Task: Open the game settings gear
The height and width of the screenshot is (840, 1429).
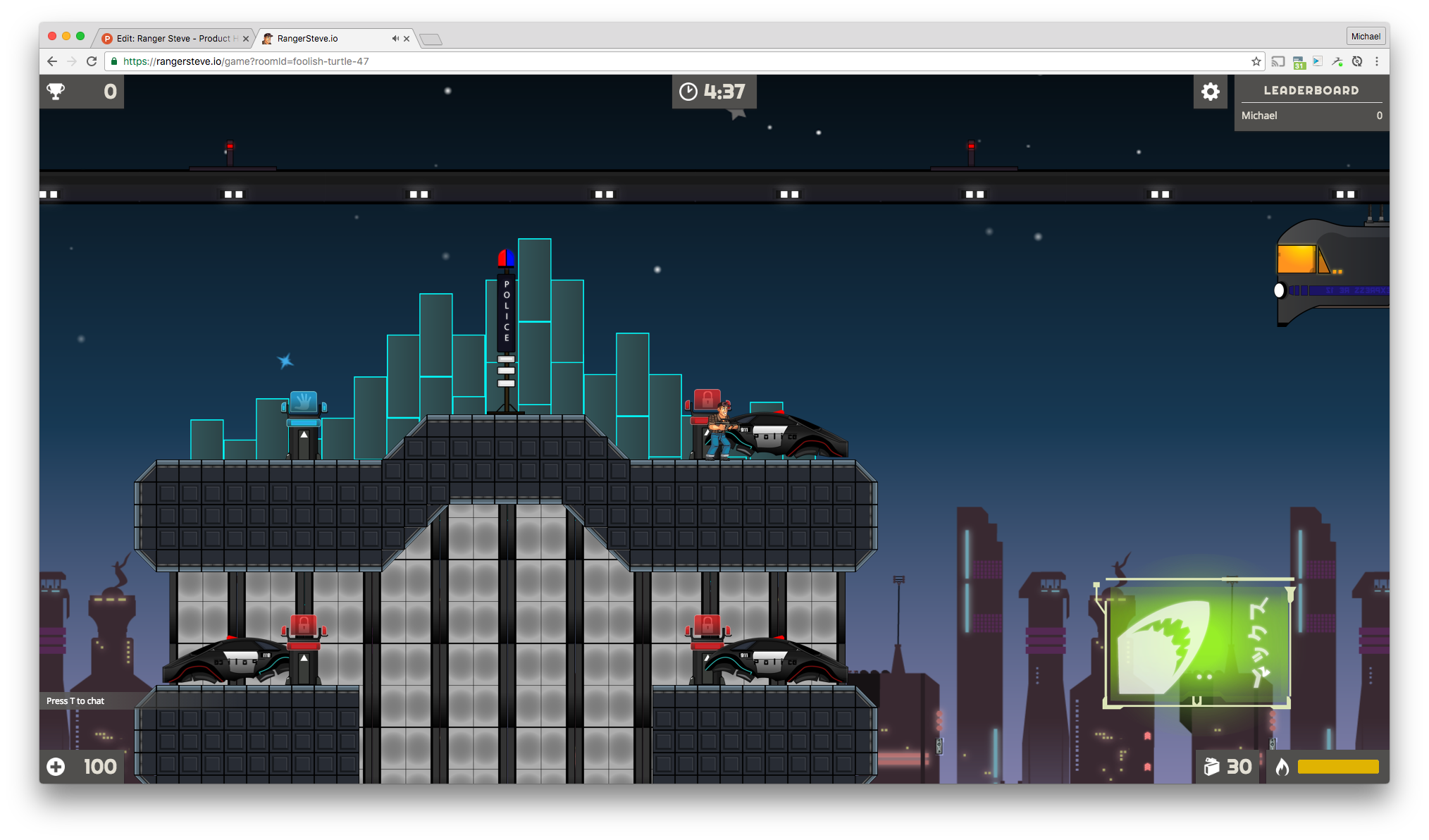Action: [1210, 92]
